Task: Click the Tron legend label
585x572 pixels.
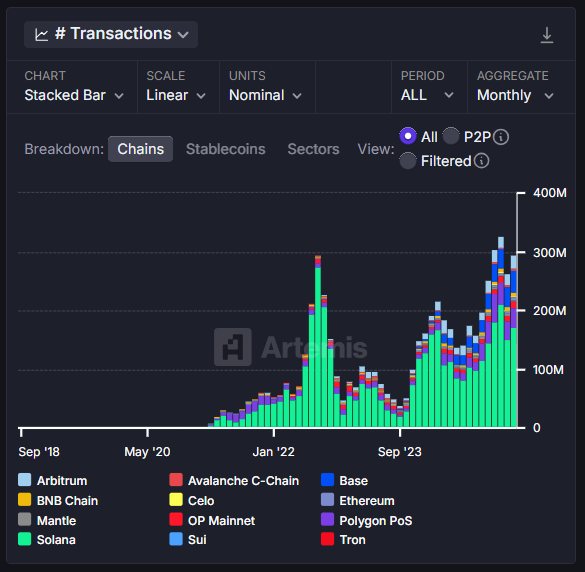Action: click(x=353, y=540)
